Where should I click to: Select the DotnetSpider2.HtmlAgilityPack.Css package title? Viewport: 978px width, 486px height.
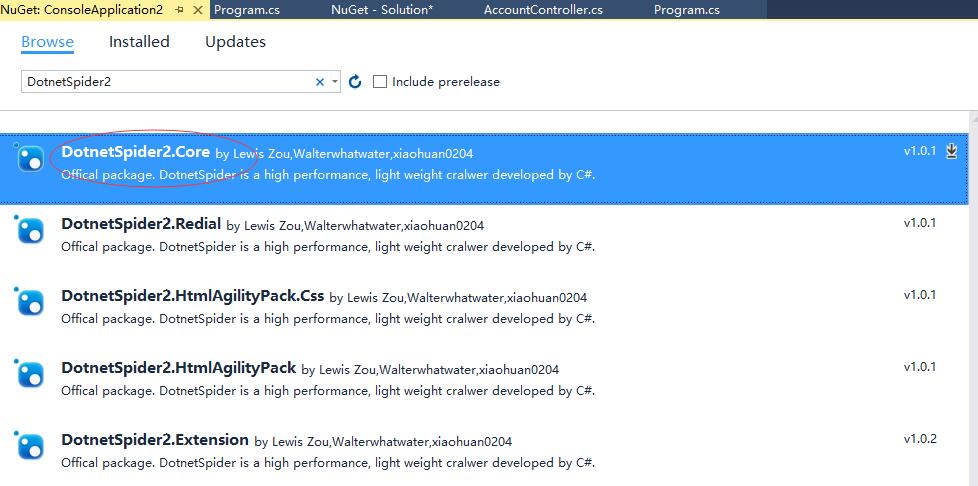tap(193, 296)
